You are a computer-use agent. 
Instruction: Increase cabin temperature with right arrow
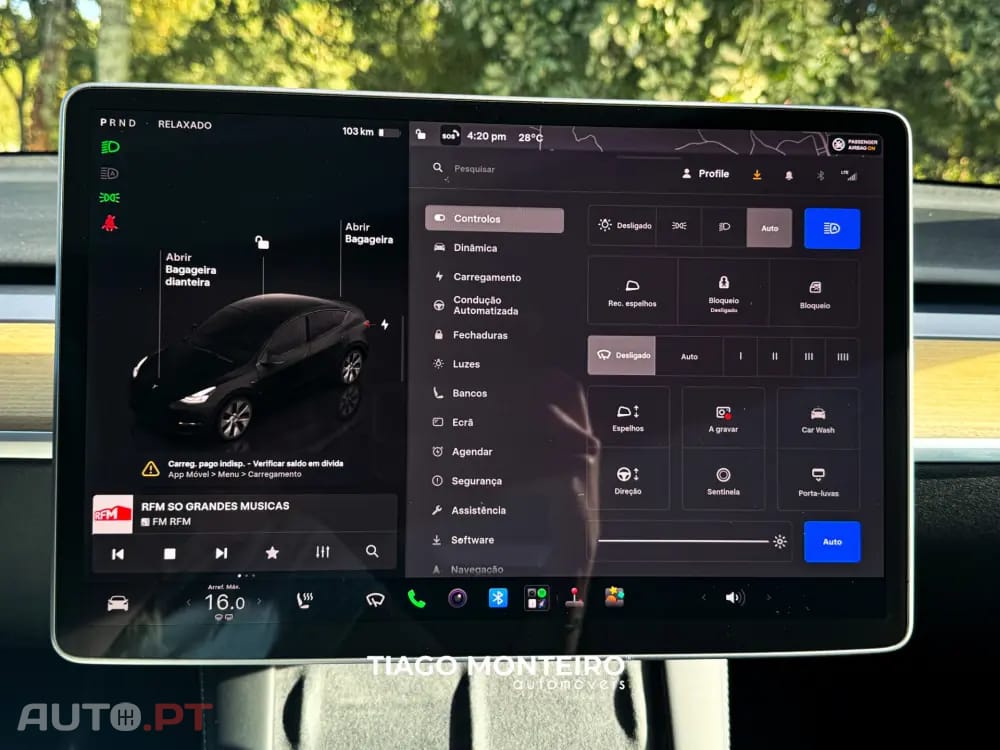pos(259,601)
